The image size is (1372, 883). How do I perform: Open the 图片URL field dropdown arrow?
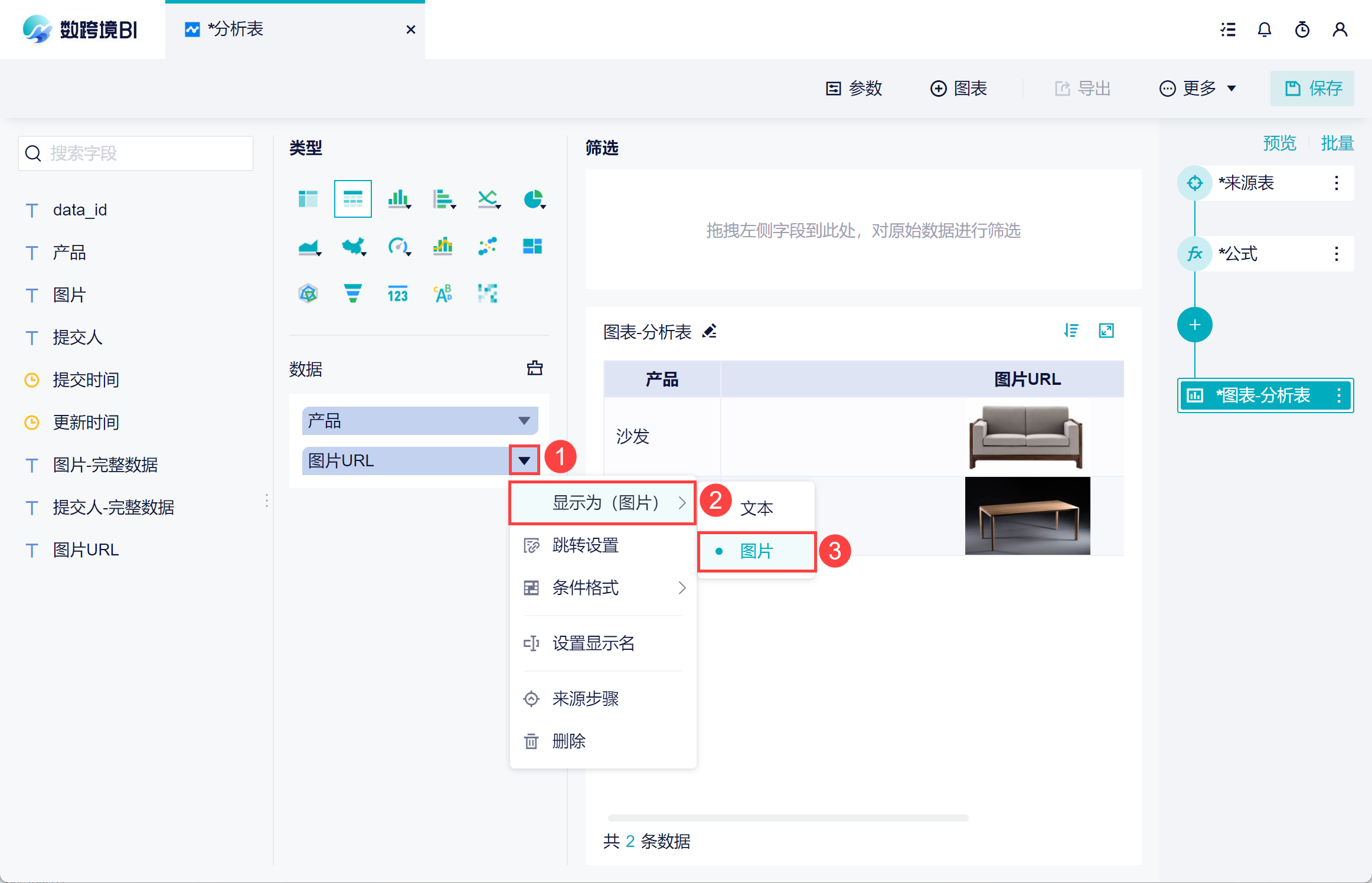pyautogui.click(x=524, y=460)
